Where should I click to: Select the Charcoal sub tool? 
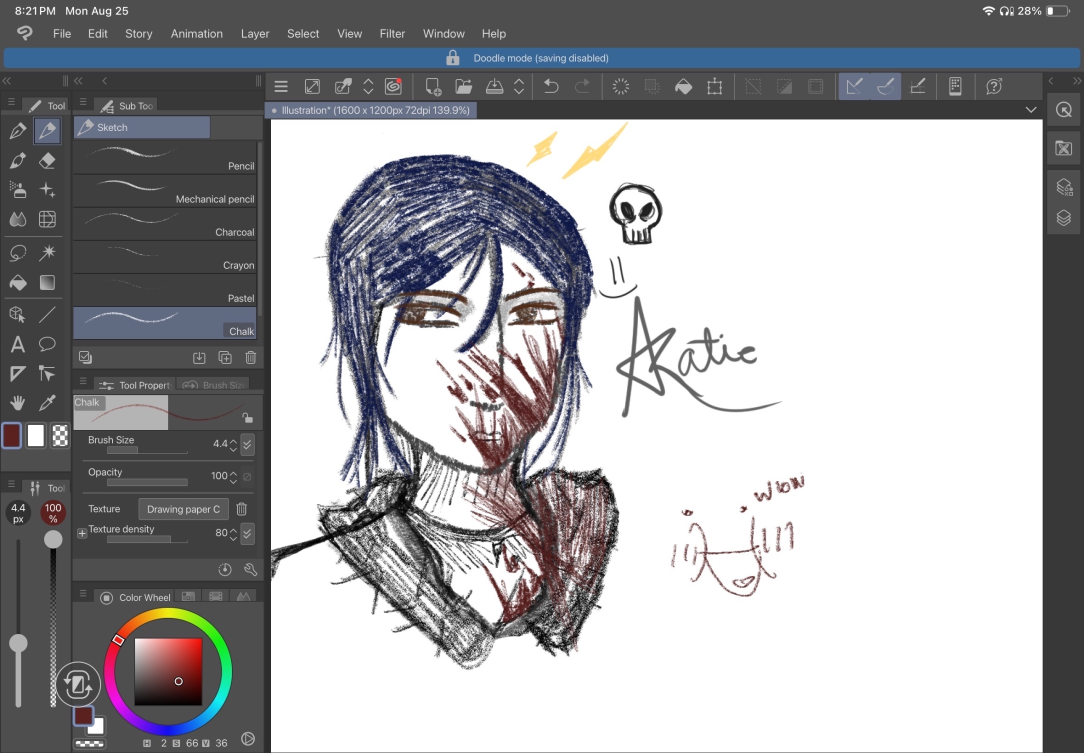tap(165, 225)
